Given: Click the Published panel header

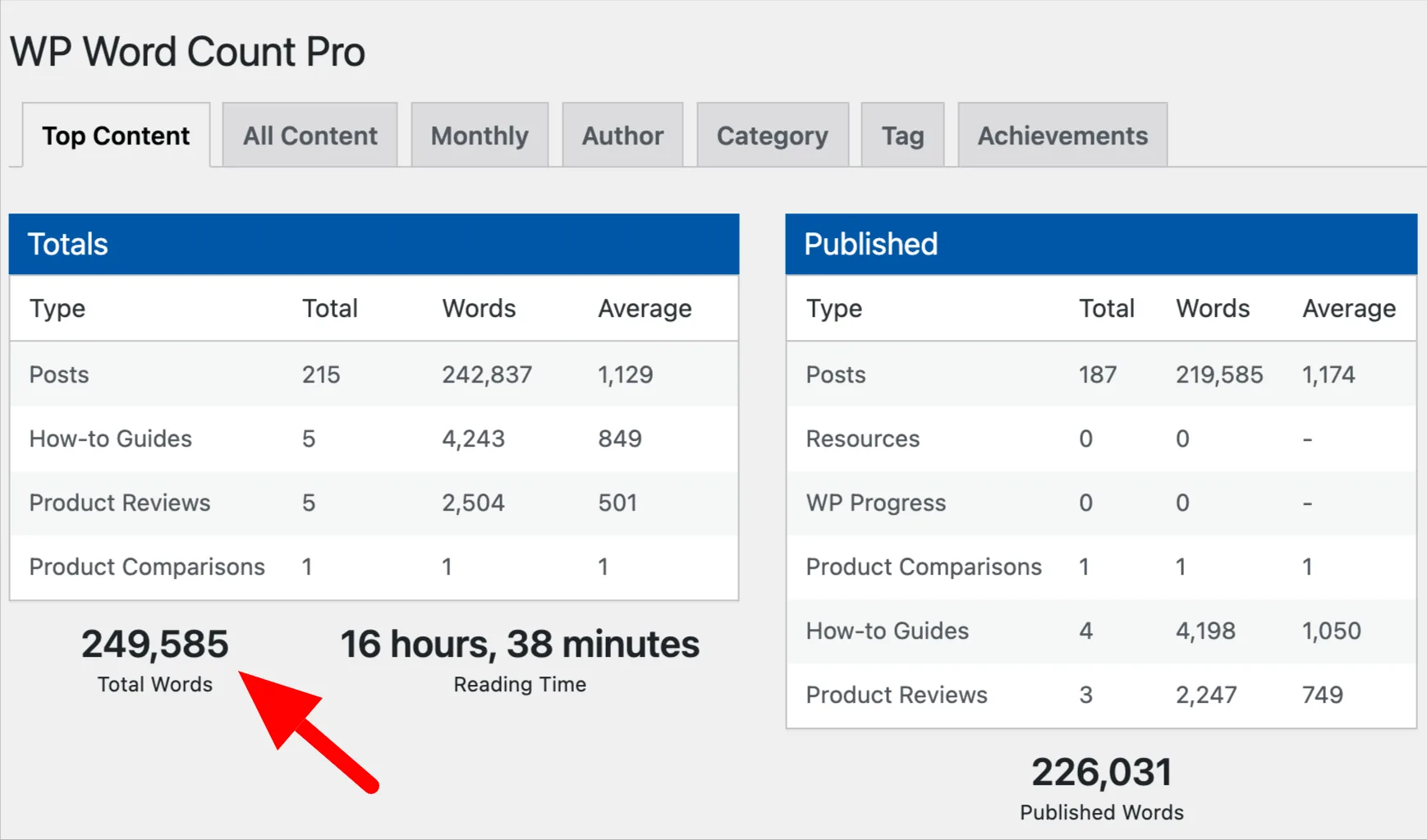Looking at the screenshot, I should point(1101,244).
